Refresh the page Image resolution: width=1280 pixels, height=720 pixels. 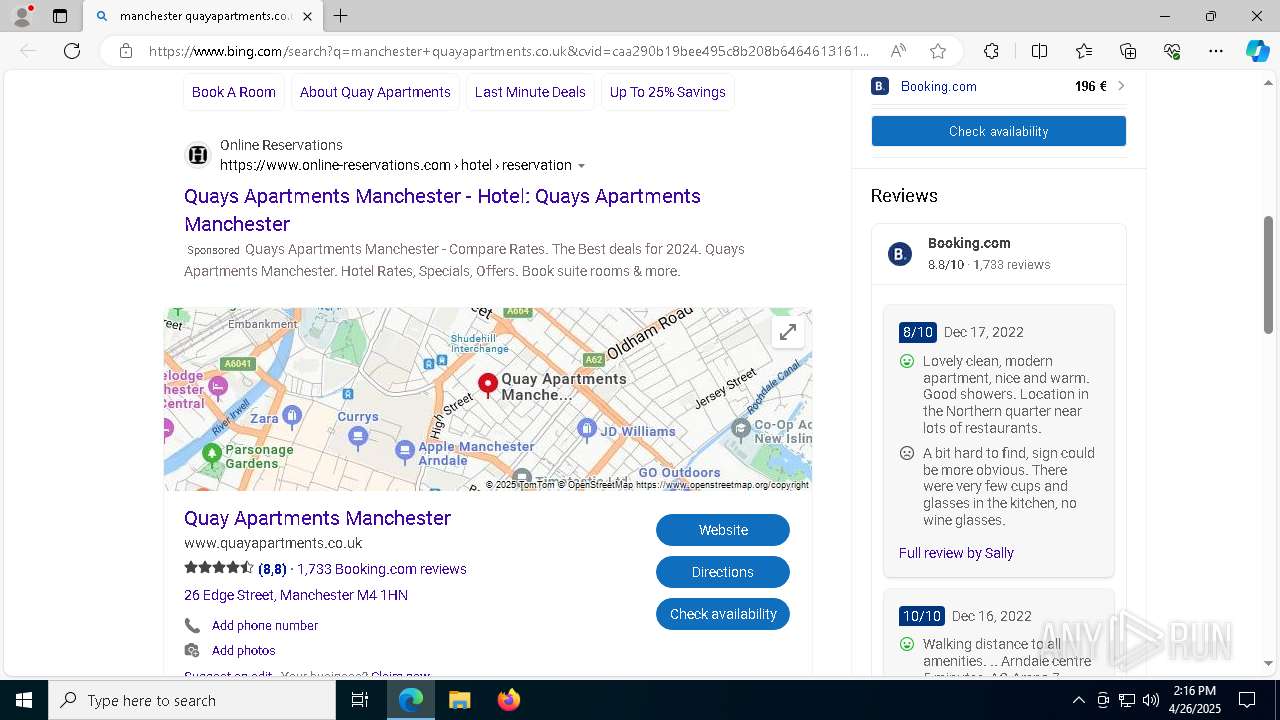[72, 51]
